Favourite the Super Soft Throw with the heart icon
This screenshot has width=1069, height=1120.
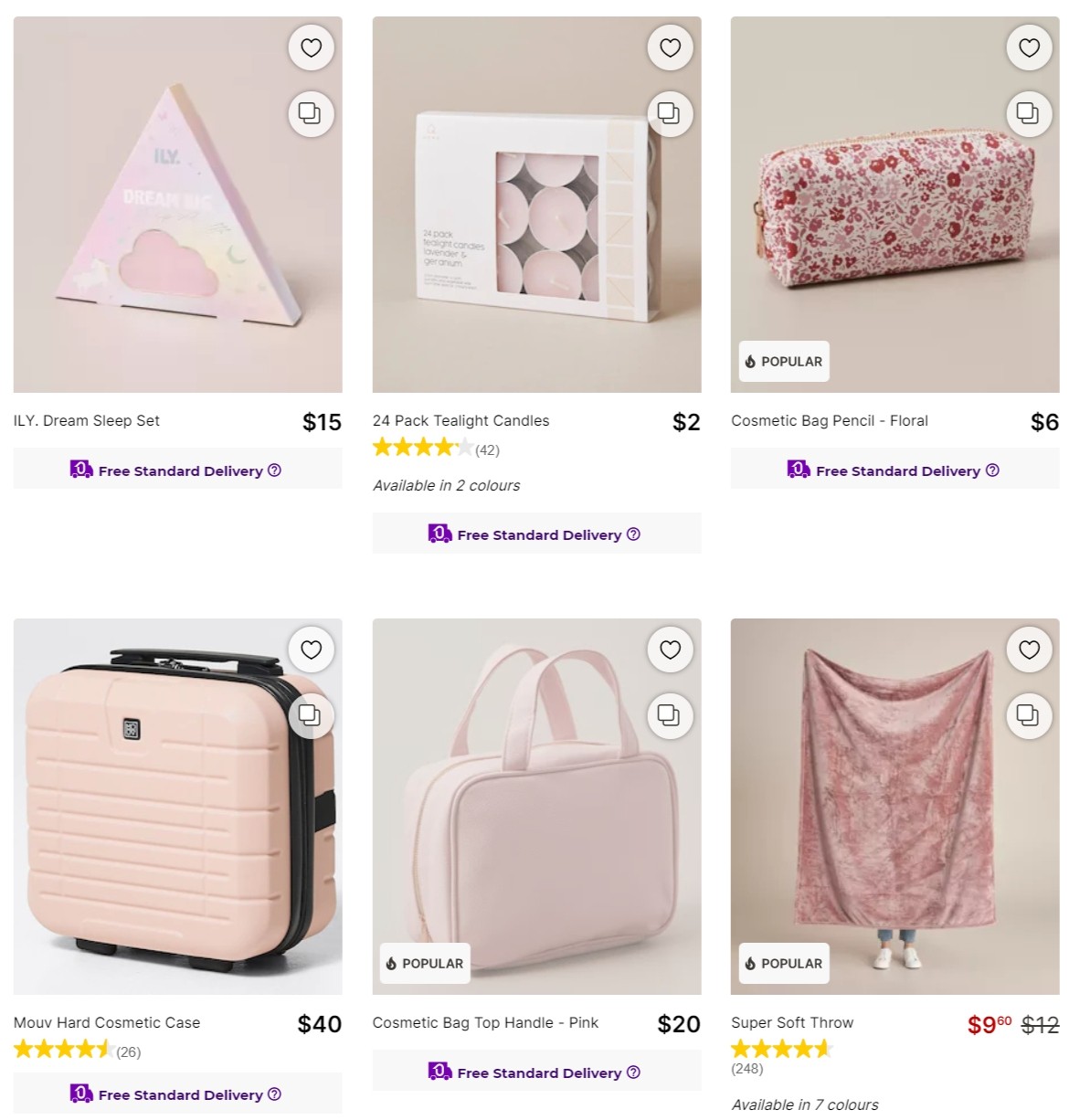pos(1029,650)
